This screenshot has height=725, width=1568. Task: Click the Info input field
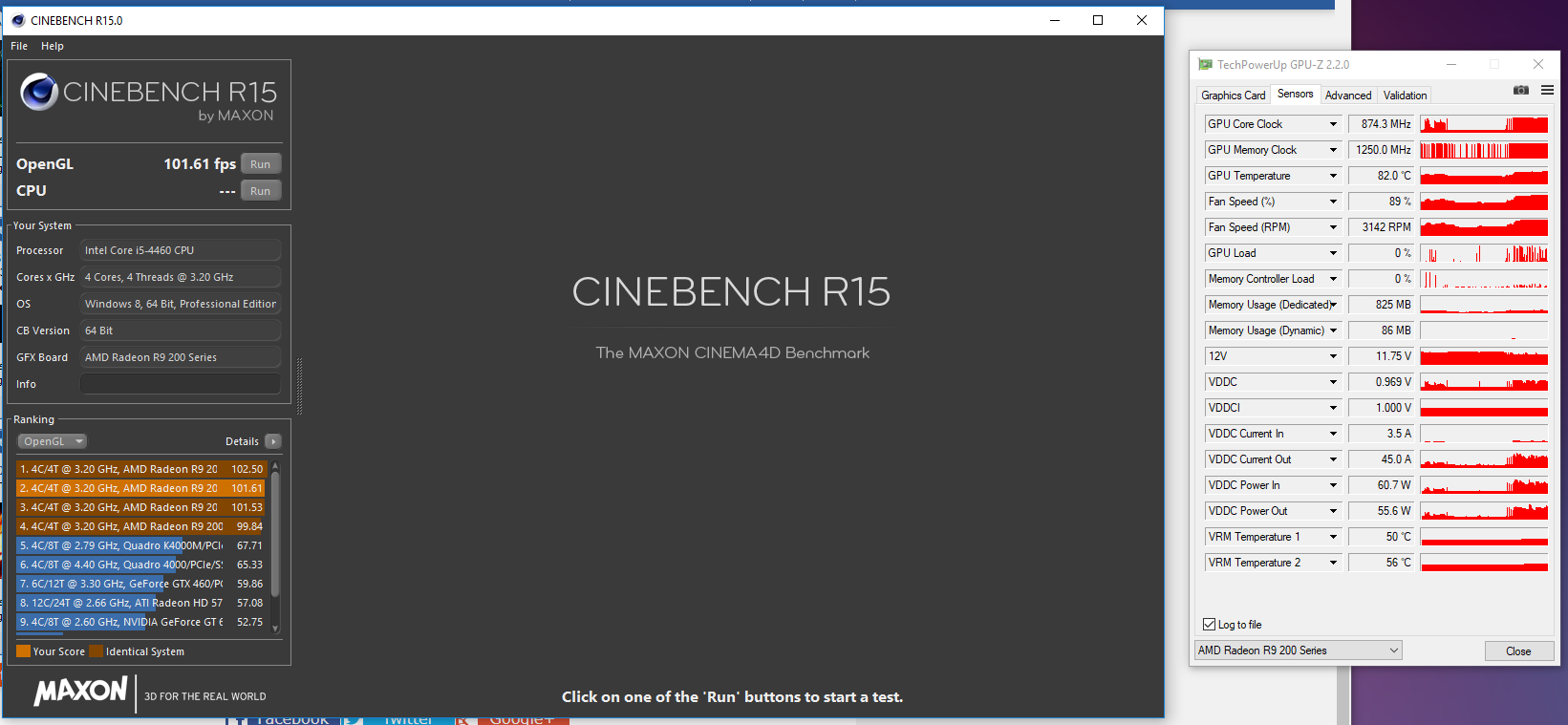(x=181, y=384)
